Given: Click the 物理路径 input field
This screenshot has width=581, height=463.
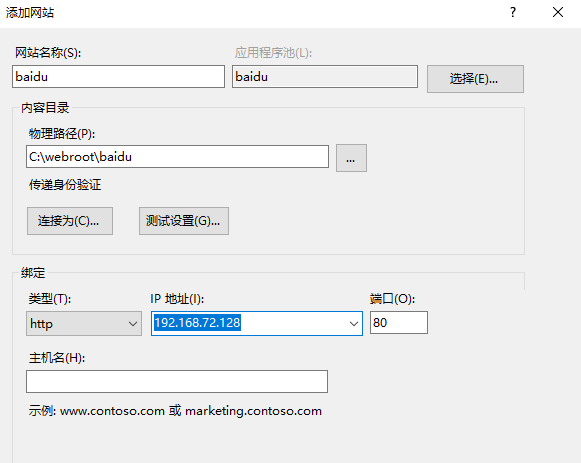Looking at the screenshot, I should pyautogui.click(x=177, y=157).
